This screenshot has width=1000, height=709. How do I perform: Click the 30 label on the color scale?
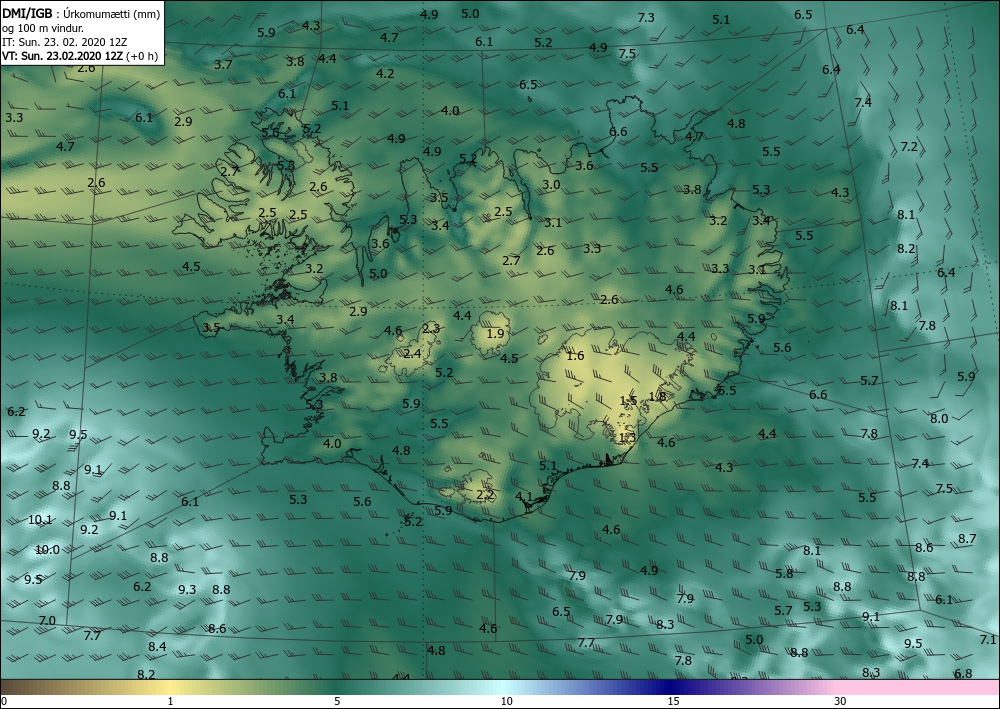tap(841, 702)
